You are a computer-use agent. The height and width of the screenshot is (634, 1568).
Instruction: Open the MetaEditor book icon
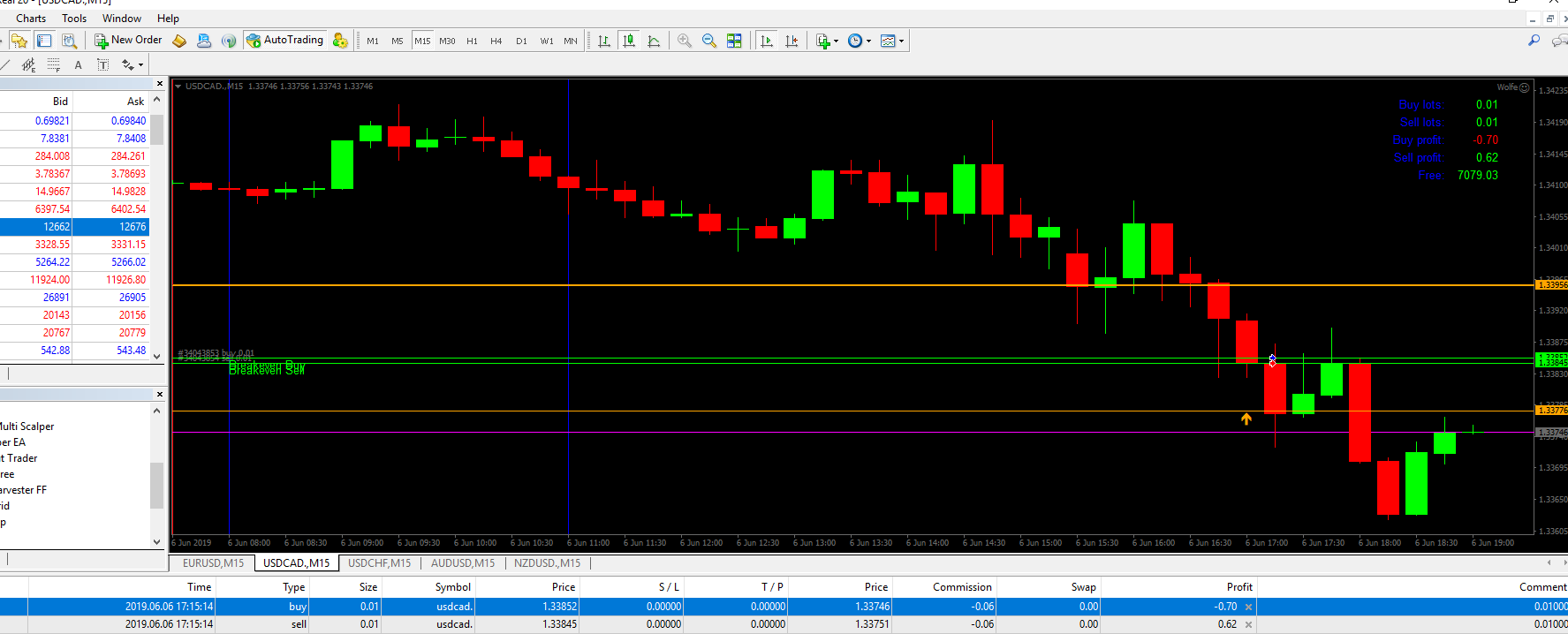(179, 41)
